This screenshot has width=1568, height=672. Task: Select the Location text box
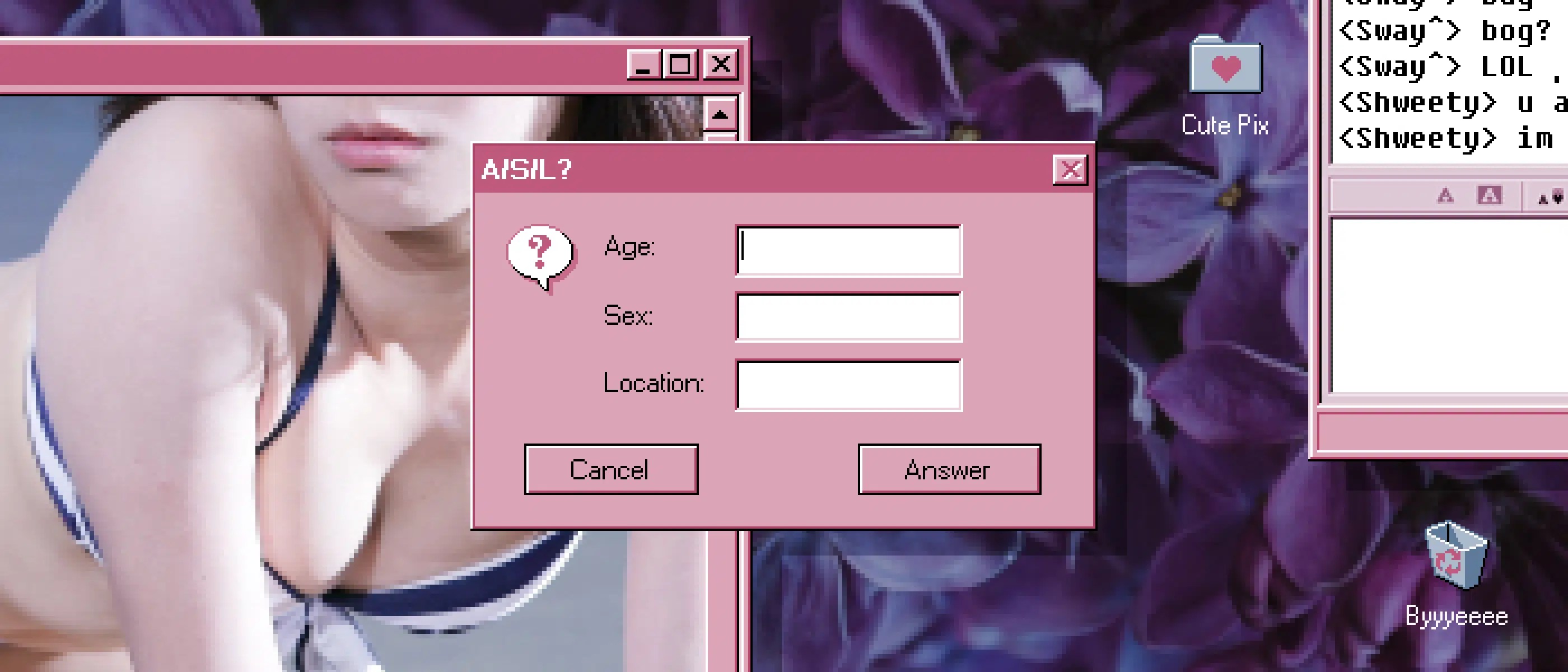click(x=848, y=385)
